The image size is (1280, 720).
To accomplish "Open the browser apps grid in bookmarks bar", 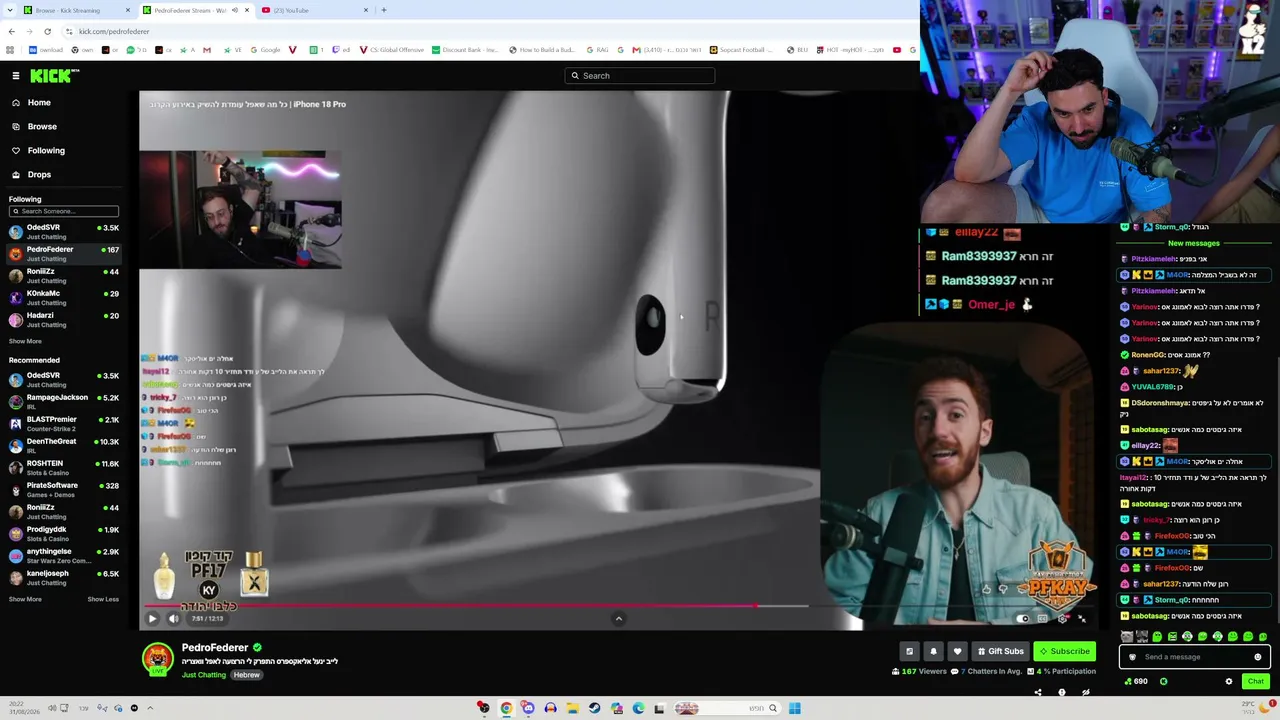I will pos(10,50).
